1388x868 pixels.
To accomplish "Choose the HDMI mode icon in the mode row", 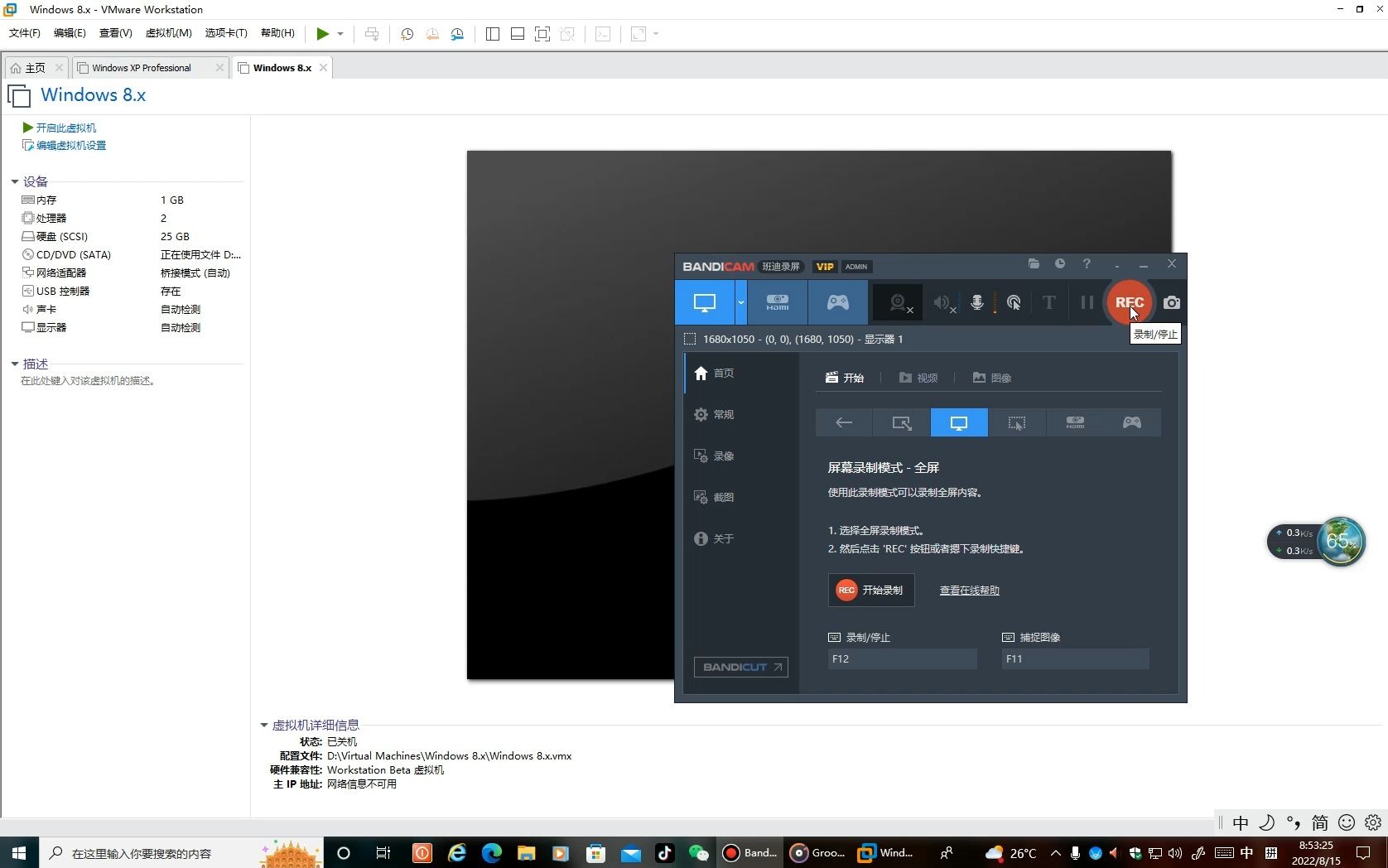I will click(1074, 422).
